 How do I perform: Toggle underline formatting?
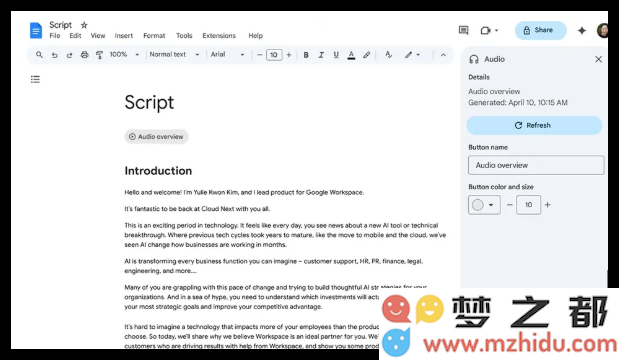[336, 55]
